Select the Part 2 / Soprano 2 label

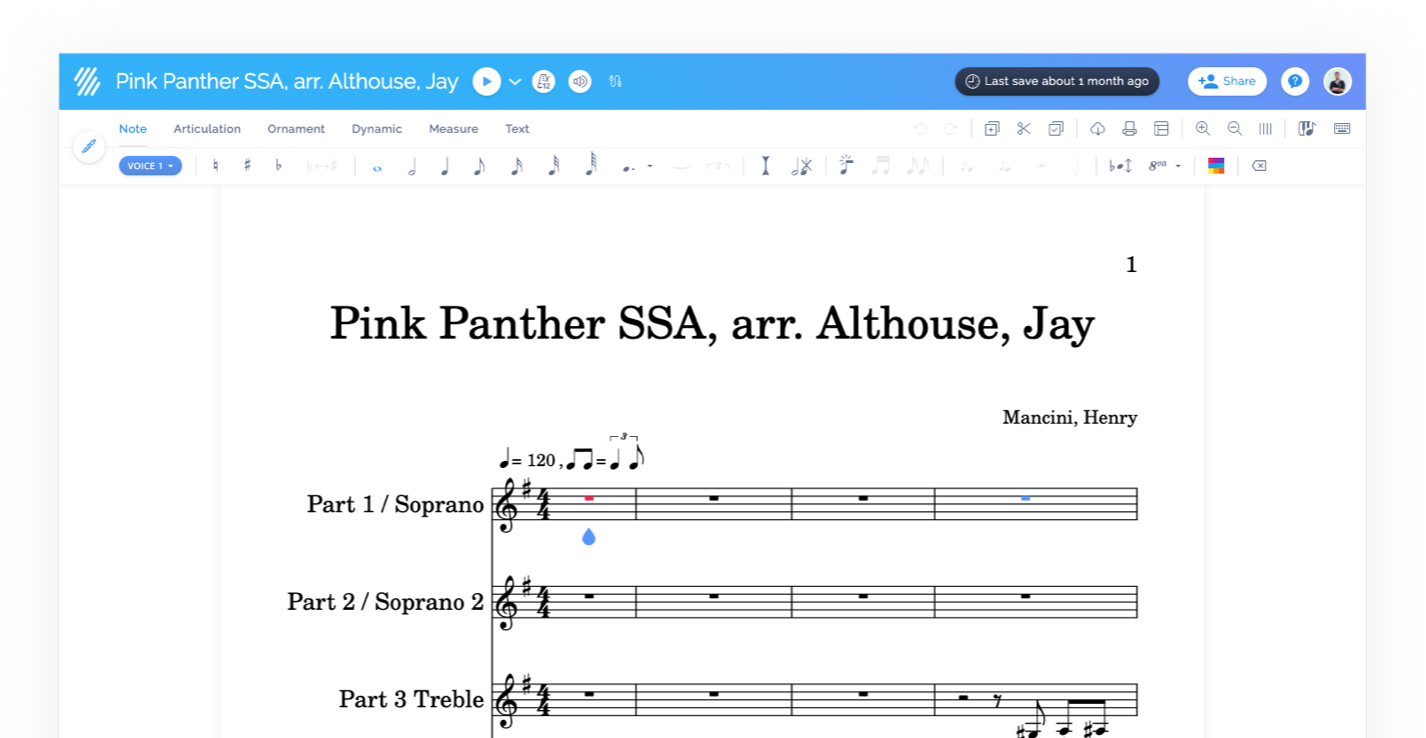[x=385, y=601]
